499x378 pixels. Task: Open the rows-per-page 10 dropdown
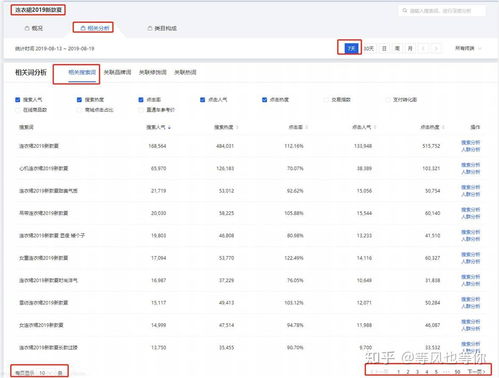(46, 373)
